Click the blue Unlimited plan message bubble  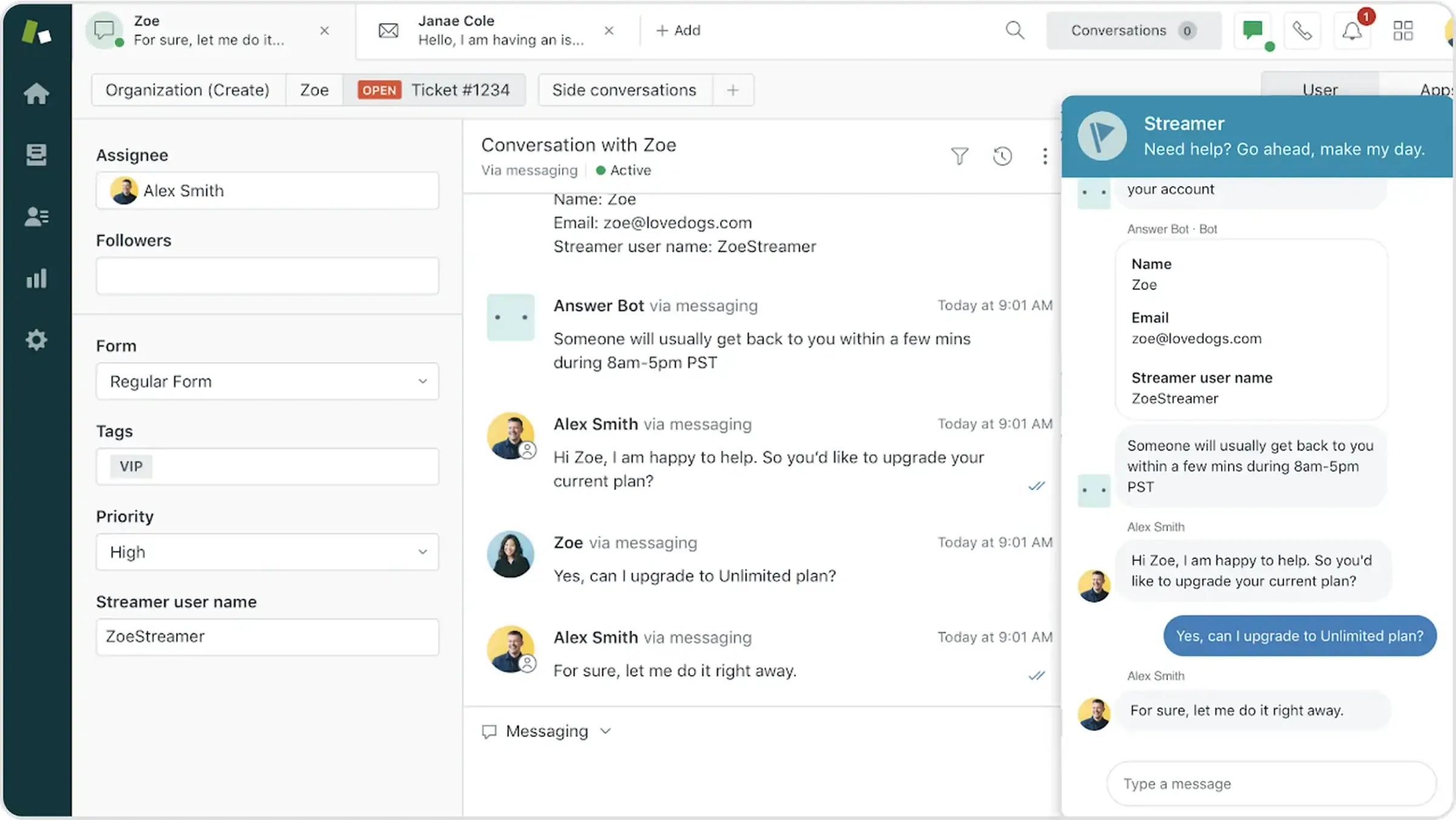coord(1299,636)
